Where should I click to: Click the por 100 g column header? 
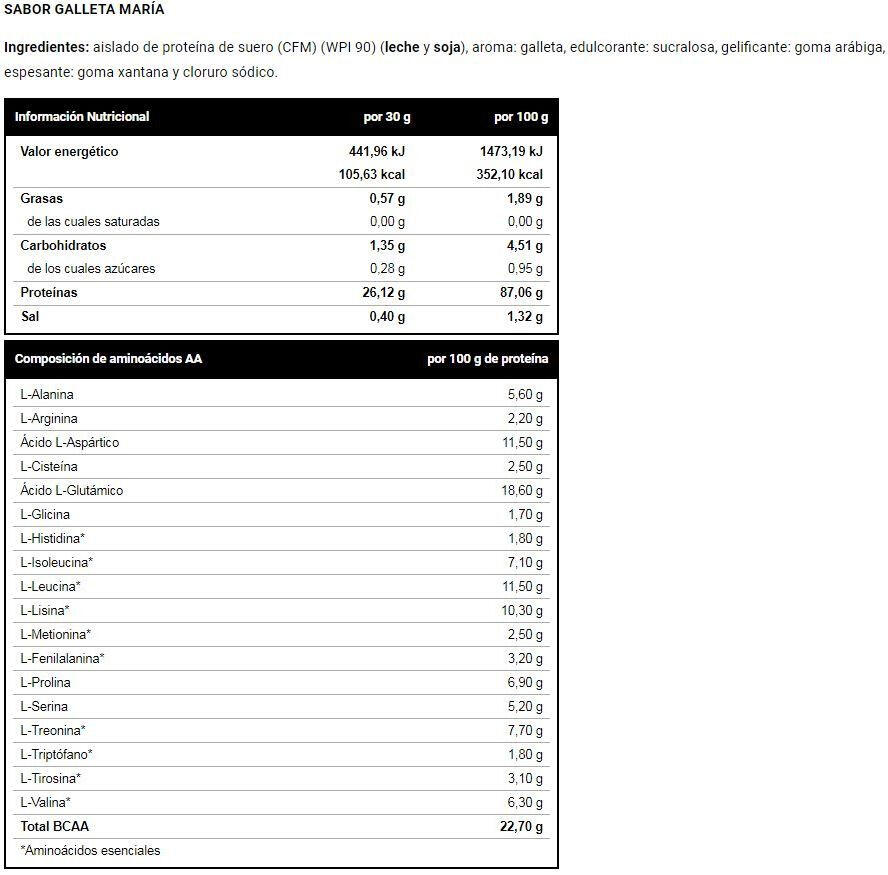521,117
